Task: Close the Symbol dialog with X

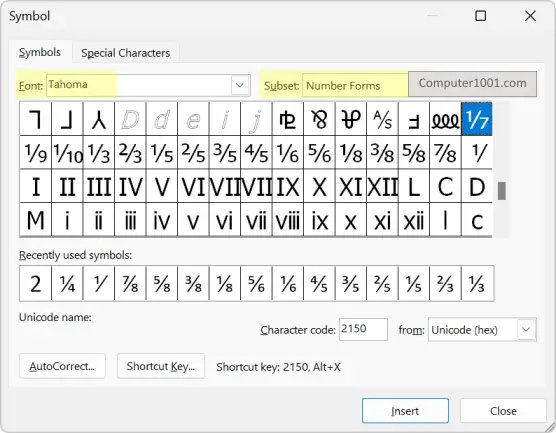Action: pyautogui.click(x=530, y=16)
